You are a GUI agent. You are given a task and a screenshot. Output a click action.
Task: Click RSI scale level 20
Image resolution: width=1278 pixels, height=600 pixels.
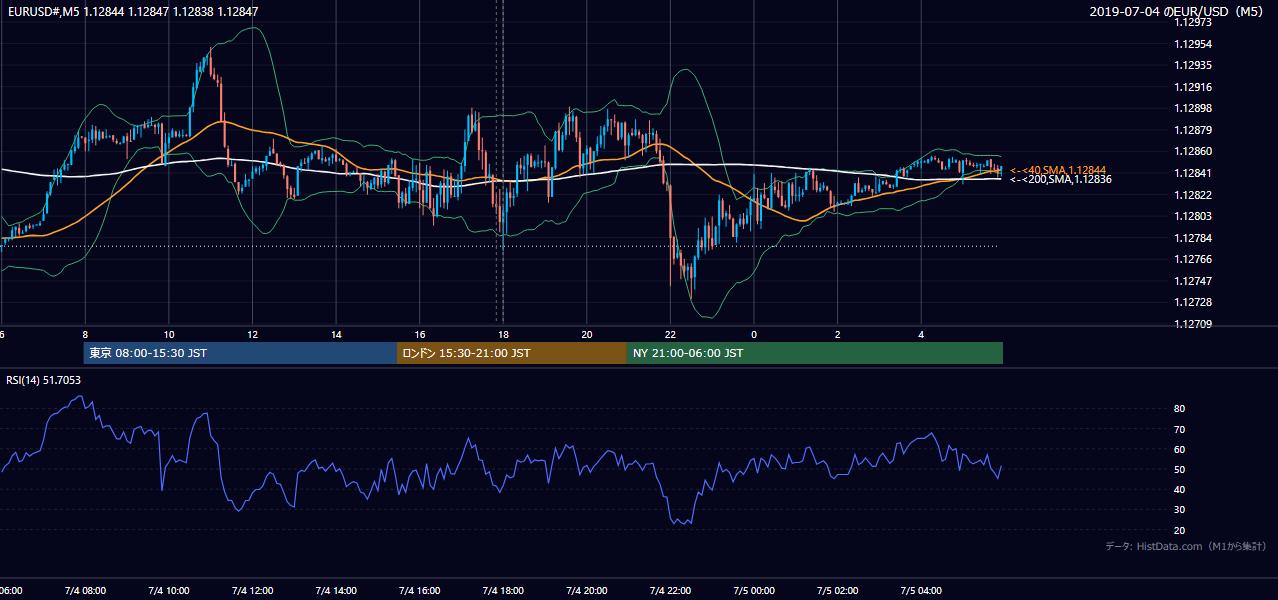click(x=1179, y=530)
